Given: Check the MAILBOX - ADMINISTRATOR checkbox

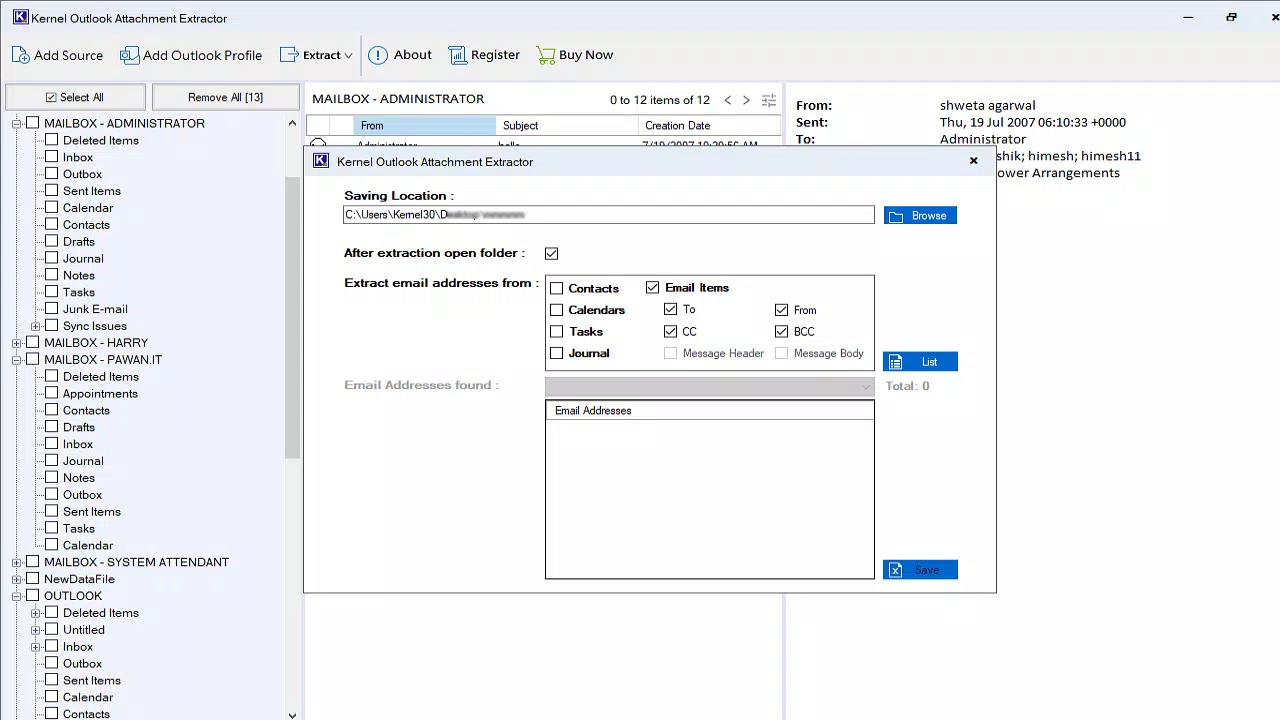Looking at the screenshot, I should pyautogui.click(x=33, y=124).
